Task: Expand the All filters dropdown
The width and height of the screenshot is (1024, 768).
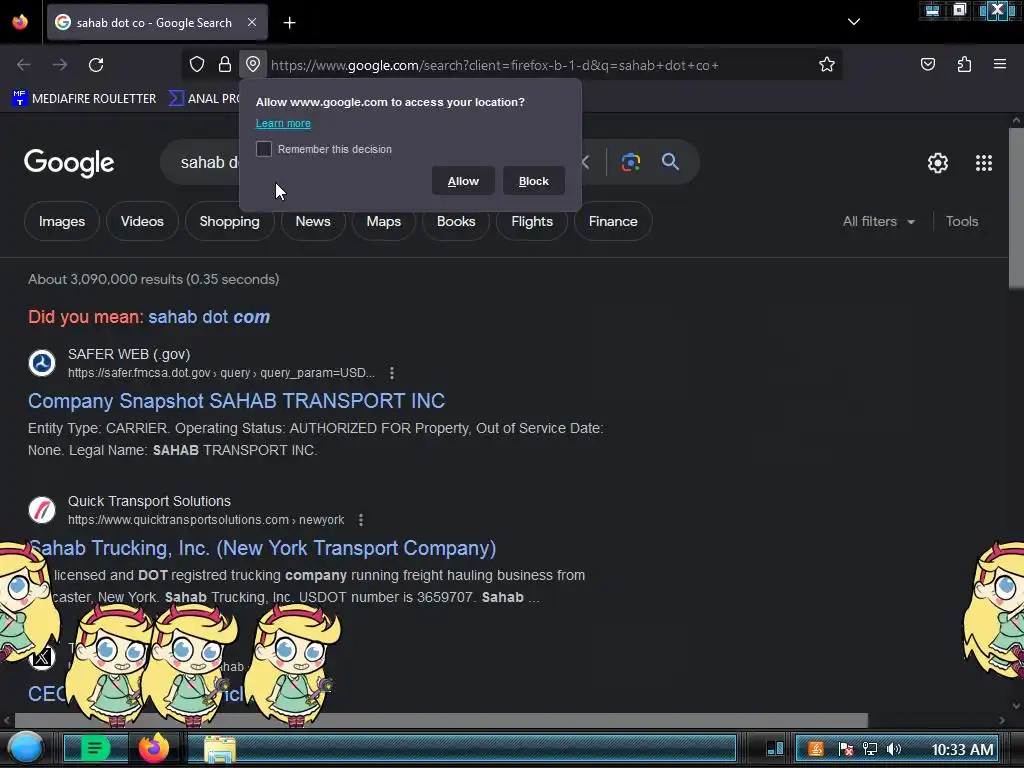Action: (878, 221)
